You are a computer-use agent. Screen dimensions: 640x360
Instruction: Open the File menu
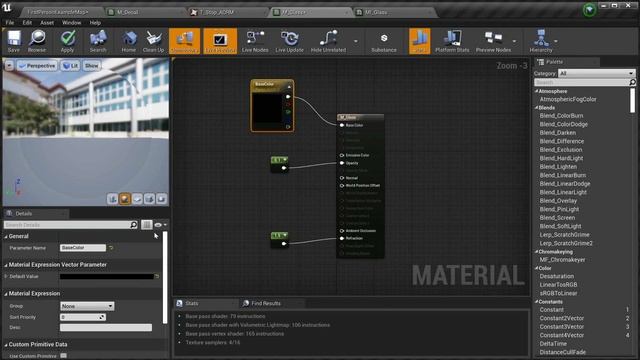pos(10,23)
